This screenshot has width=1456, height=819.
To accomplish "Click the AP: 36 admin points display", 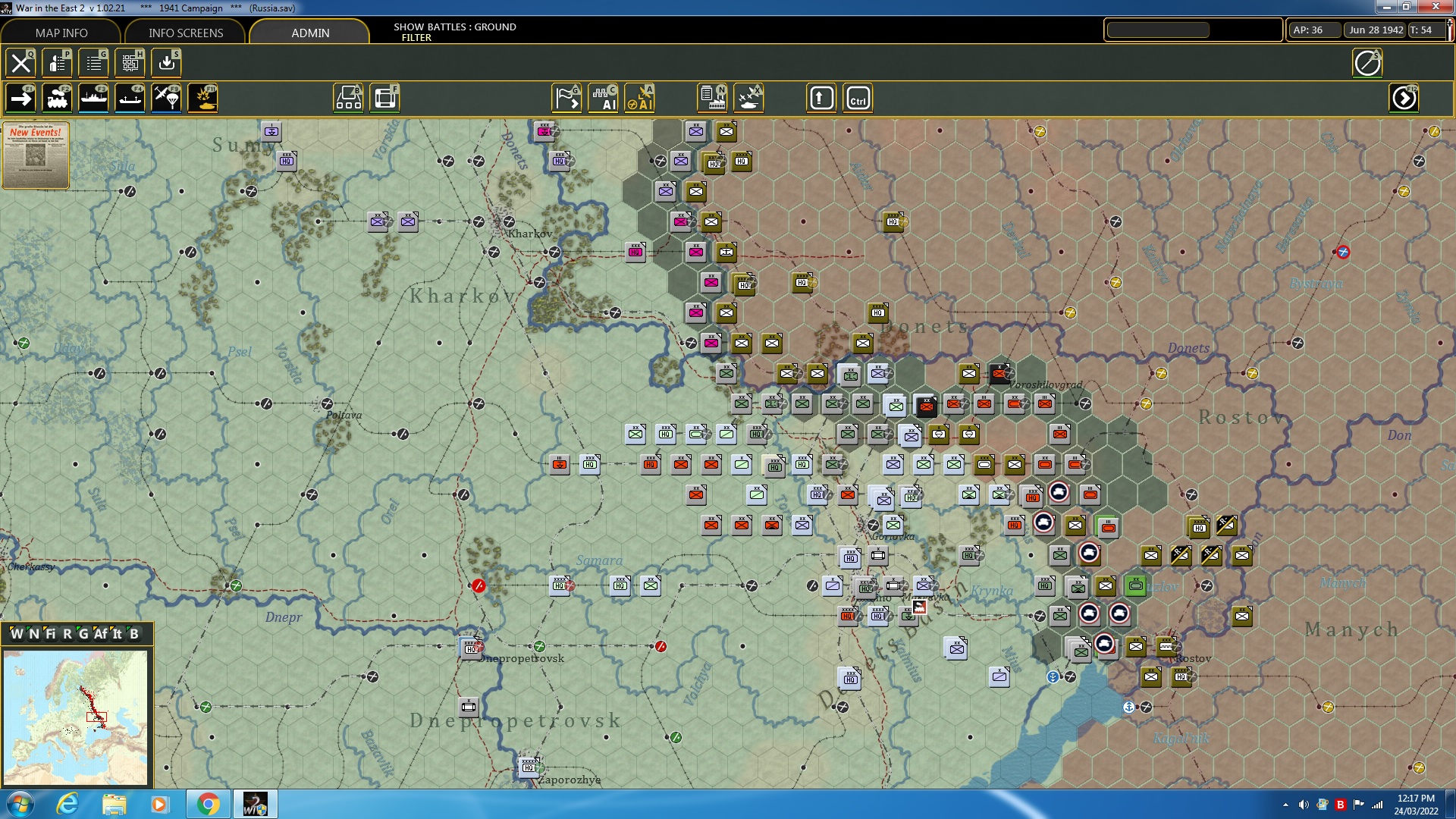I will [1313, 30].
